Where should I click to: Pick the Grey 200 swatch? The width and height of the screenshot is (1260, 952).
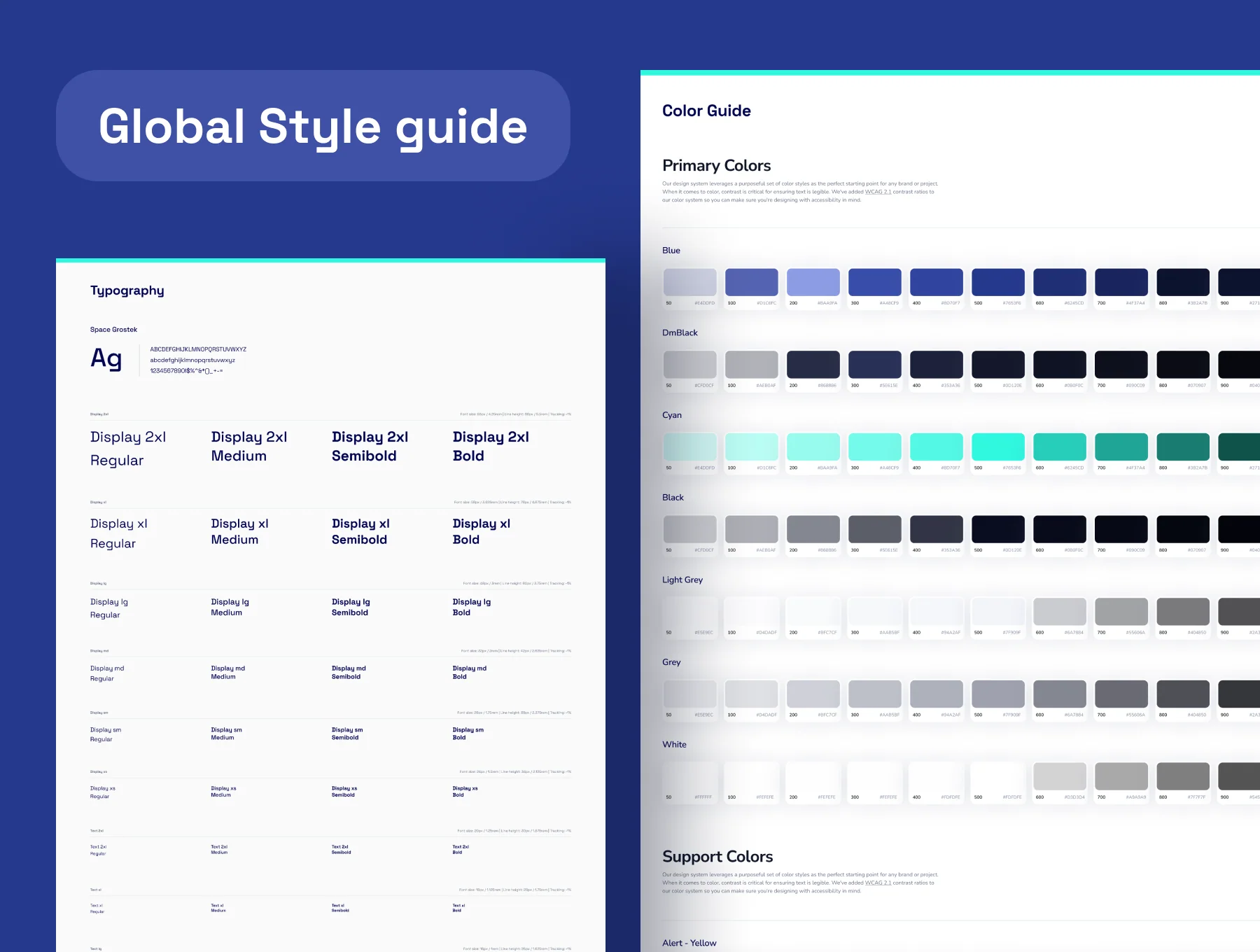click(813, 694)
